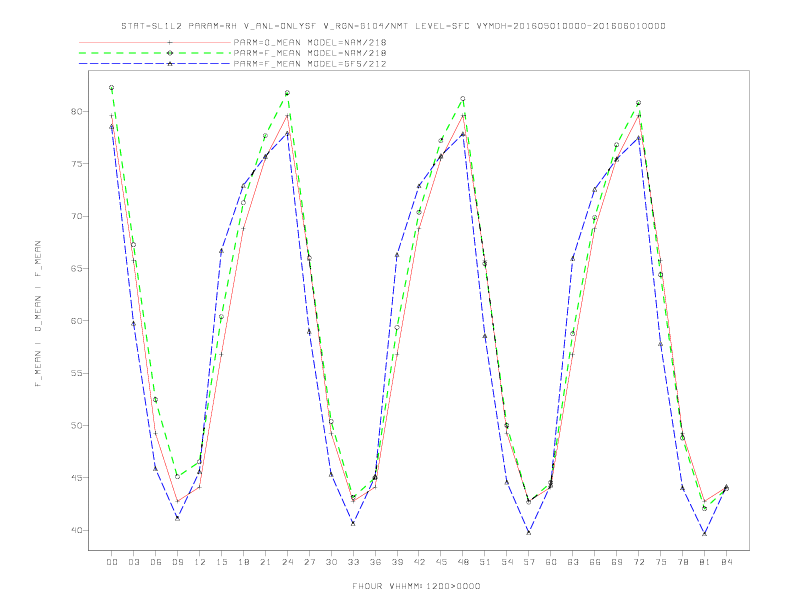Click y-axis tick label 75

click(x=76, y=164)
